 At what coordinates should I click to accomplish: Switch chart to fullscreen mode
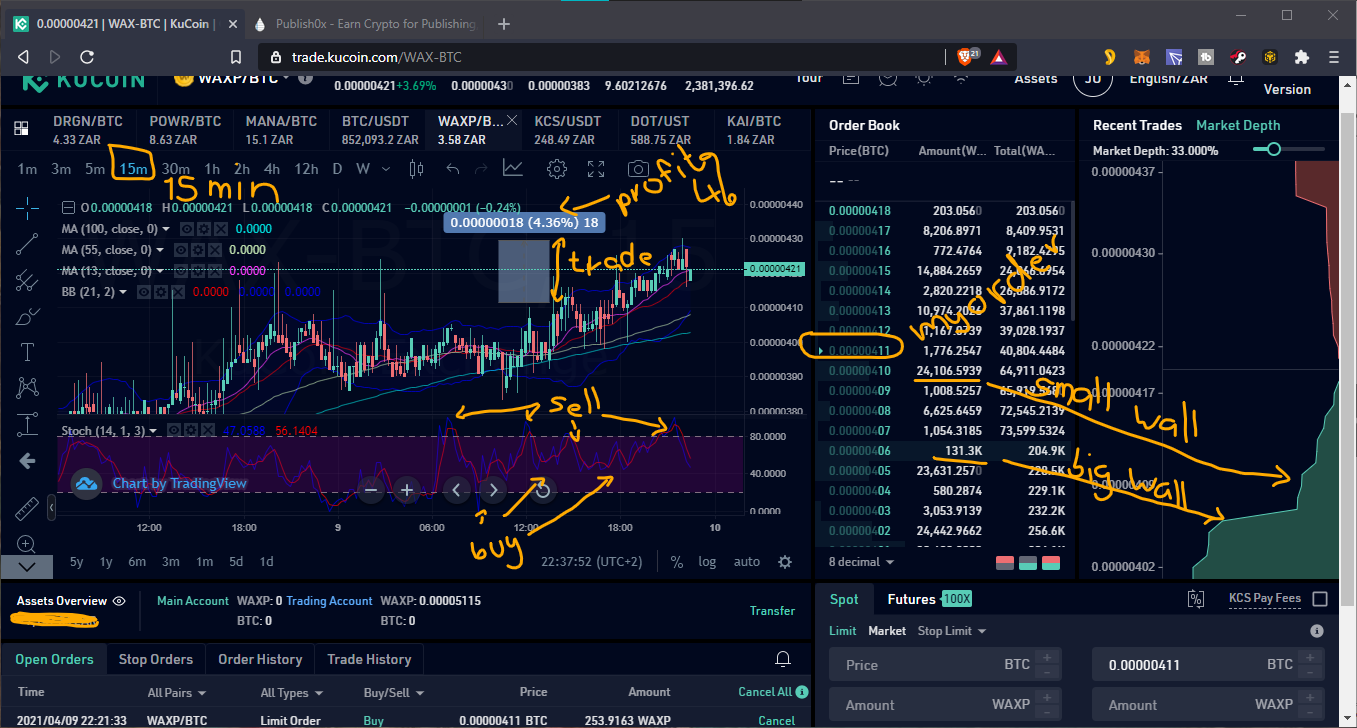pos(596,169)
